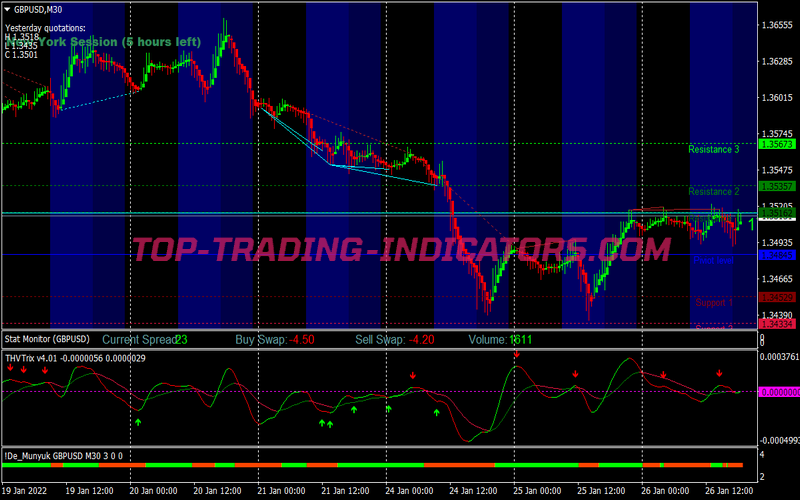The width and height of the screenshot is (800, 500).
Task: Select the rightmost green up arrow in THVTrix
Action: [x=436, y=412]
